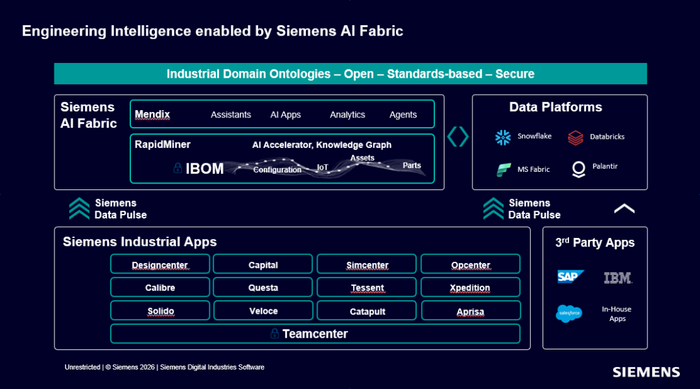Select the Calibre app box
The height and width of the screenshot is (389, 700).
(x=160, y=287)
